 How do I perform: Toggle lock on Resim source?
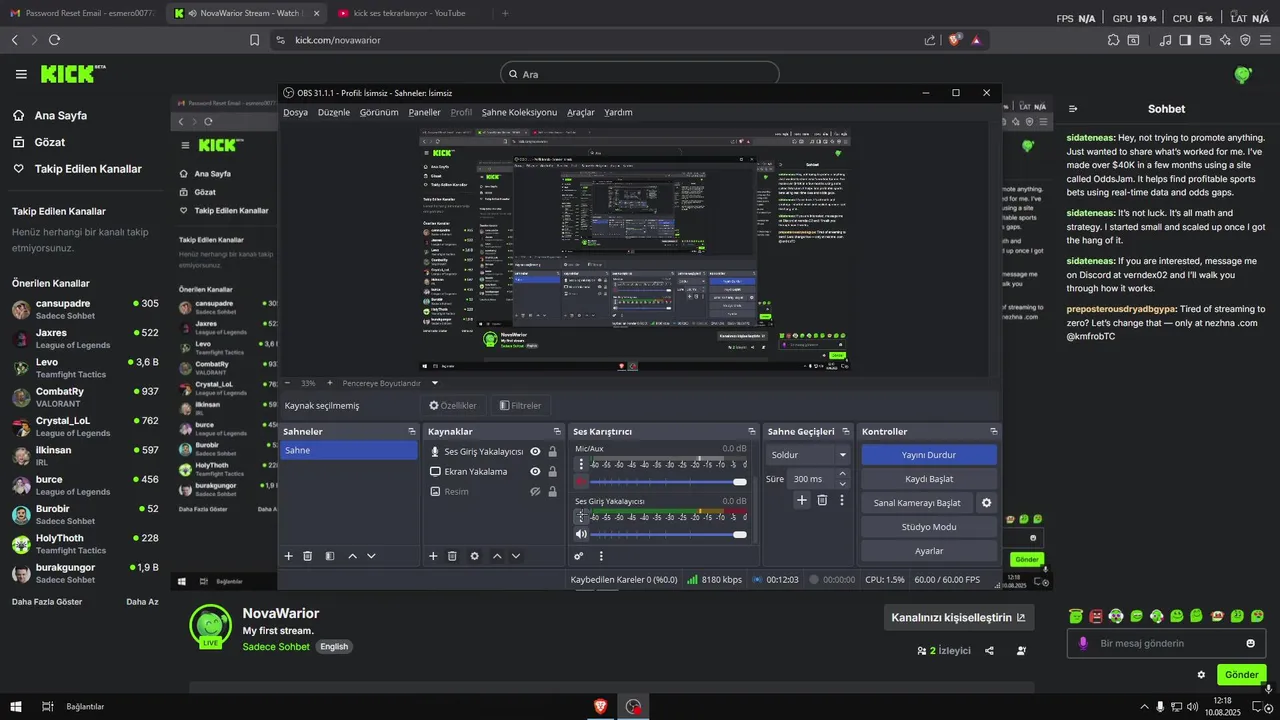[x=553, y=491]
